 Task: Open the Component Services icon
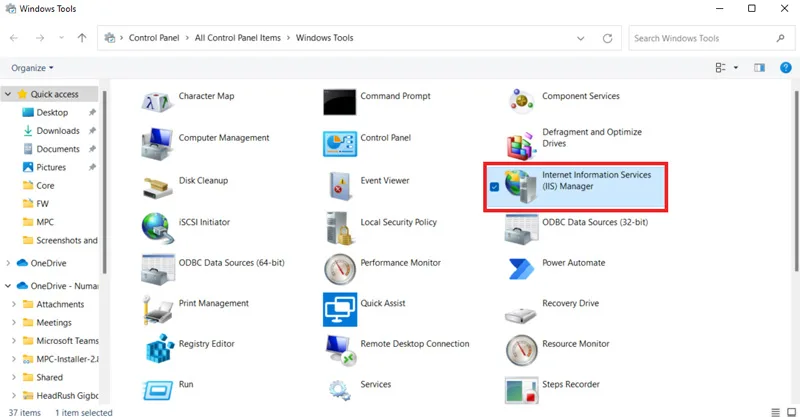click(x=521, y=101)
